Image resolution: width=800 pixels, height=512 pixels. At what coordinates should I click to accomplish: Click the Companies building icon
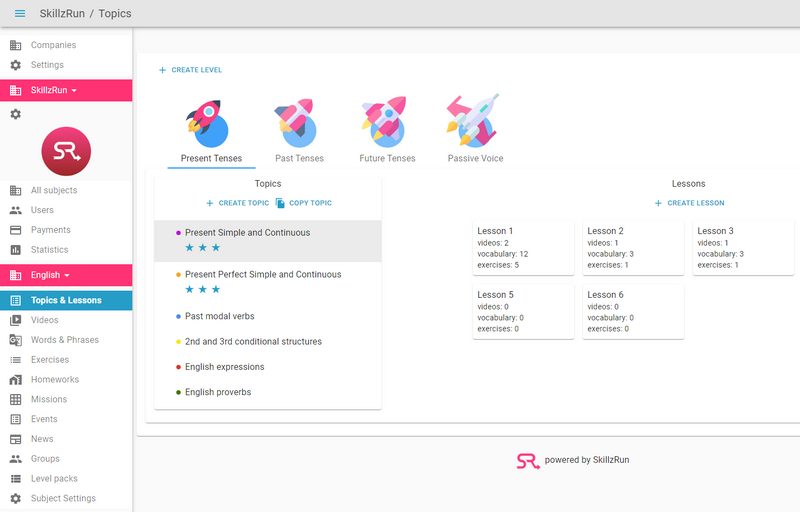[16, 45]
